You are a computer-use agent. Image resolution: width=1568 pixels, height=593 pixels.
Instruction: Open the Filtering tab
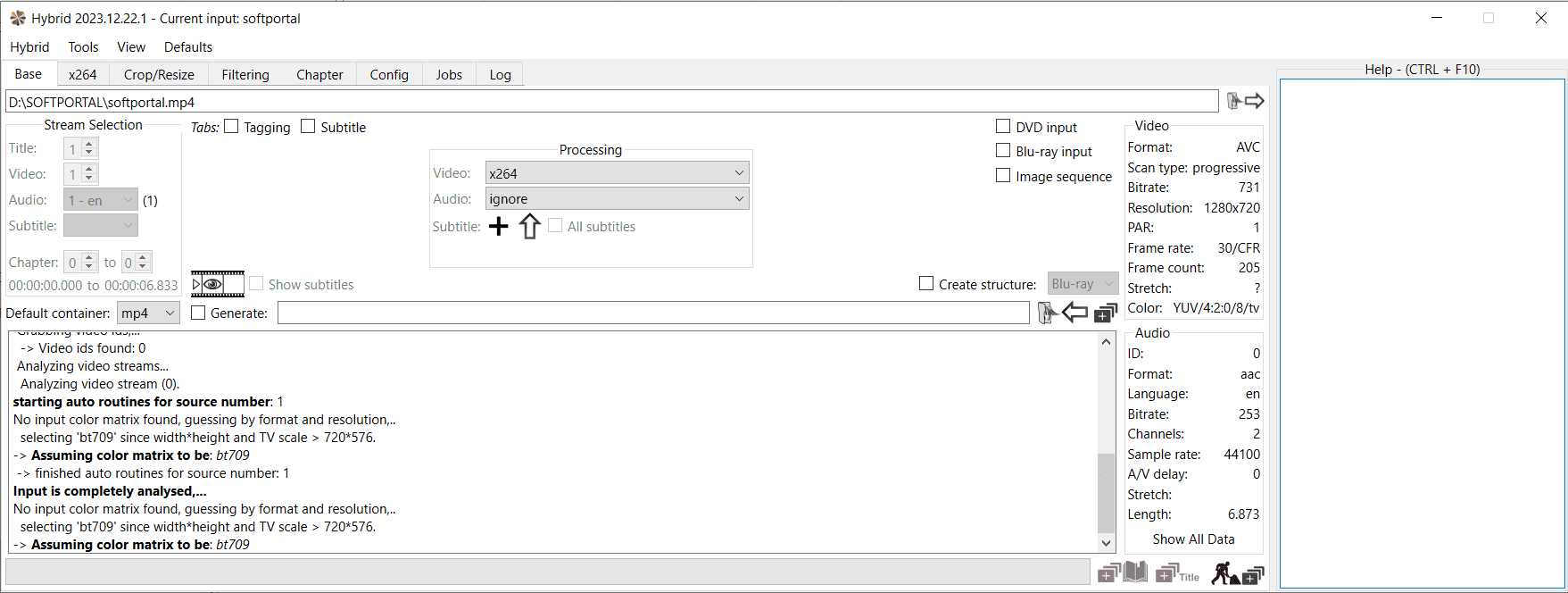pos(245,75)
